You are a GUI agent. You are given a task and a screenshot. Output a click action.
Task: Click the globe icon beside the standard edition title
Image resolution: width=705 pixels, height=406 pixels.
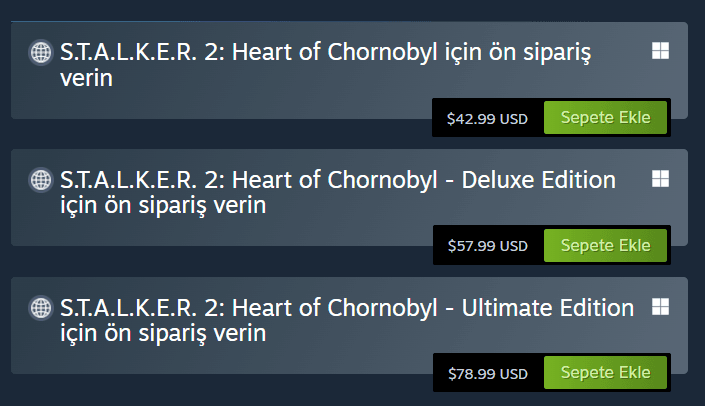click(x=41, y=52)
